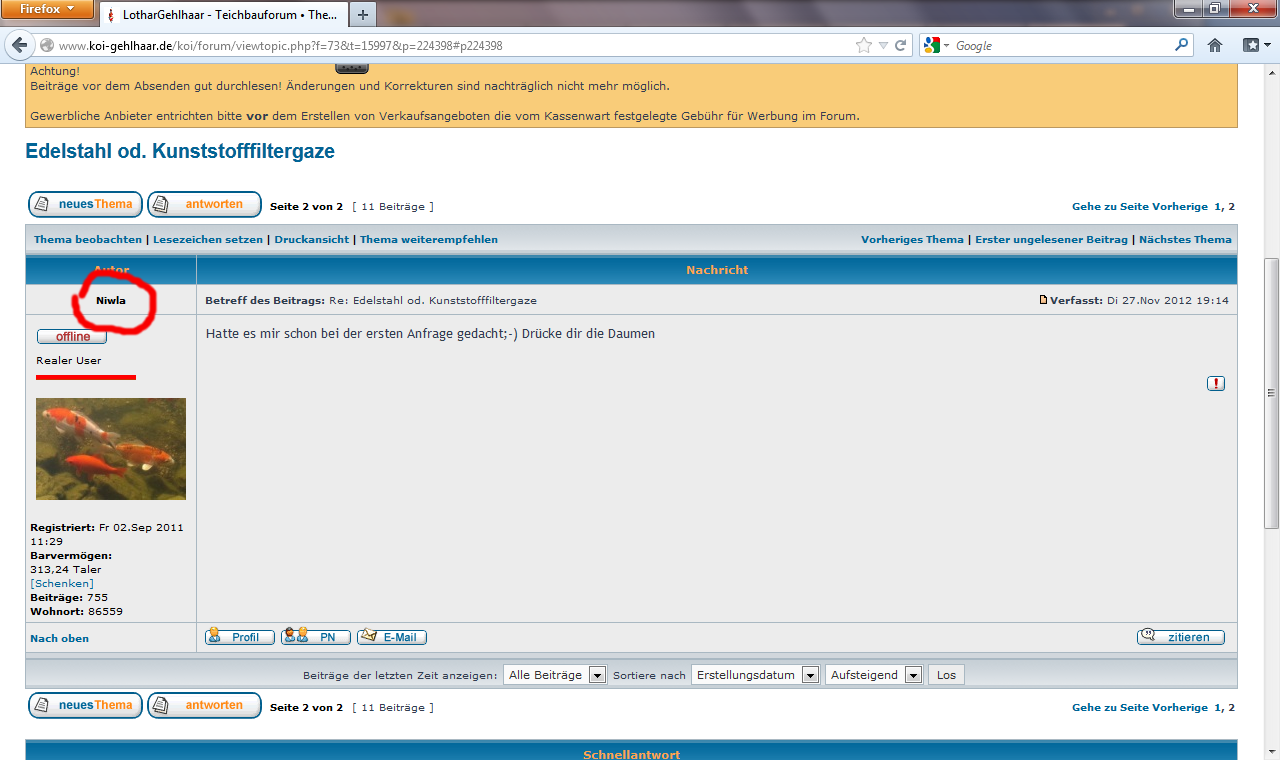Expand the Aufsteigend order dropdown
The height and width of the screenshot is (760, 1280).
tap(873, 675)
